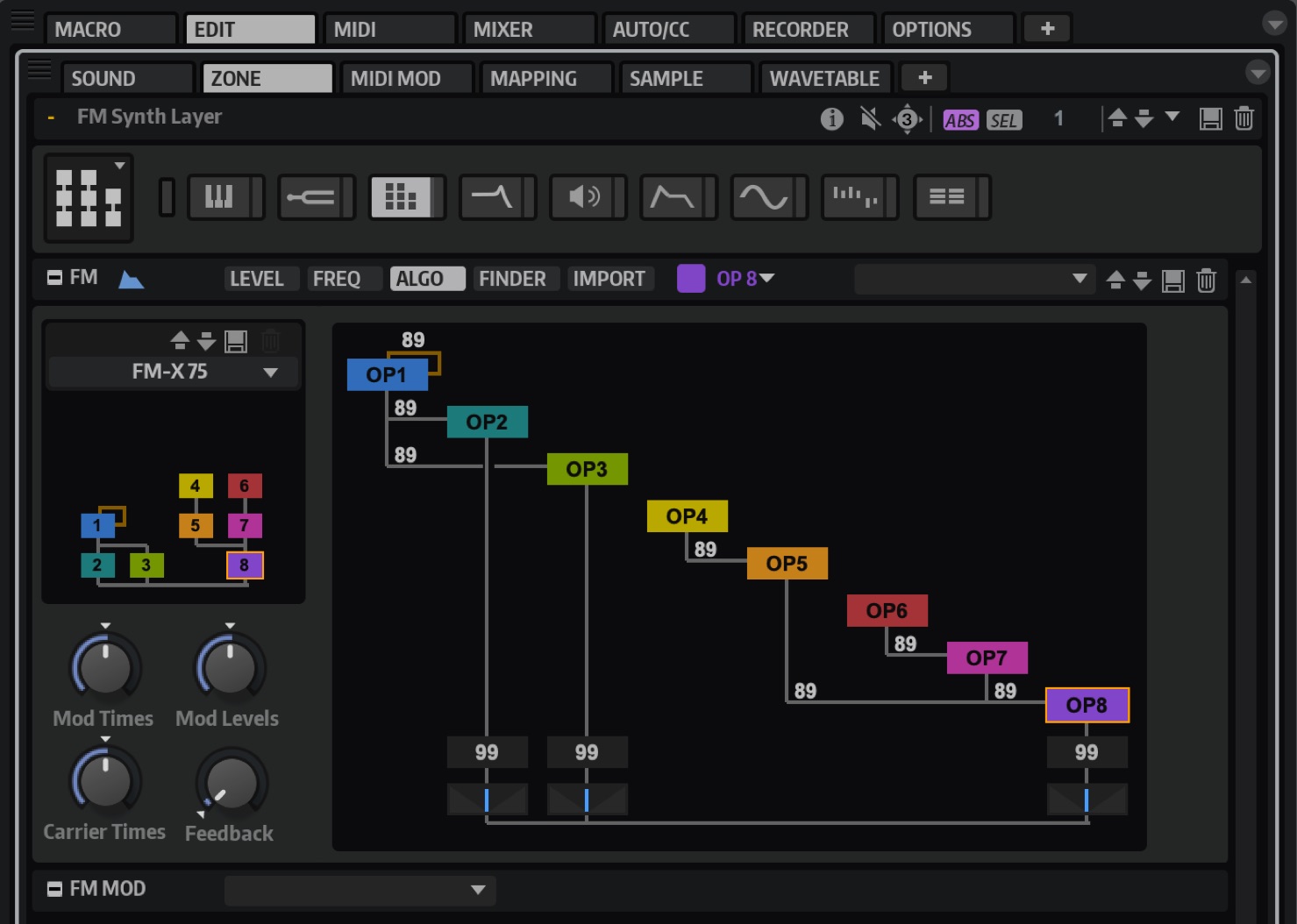Image resolution: width=1297 pixels, height=924 pixels.
Task: Click the purple operator color swatch
Action: pyautogui.click(x=691, y=279)
